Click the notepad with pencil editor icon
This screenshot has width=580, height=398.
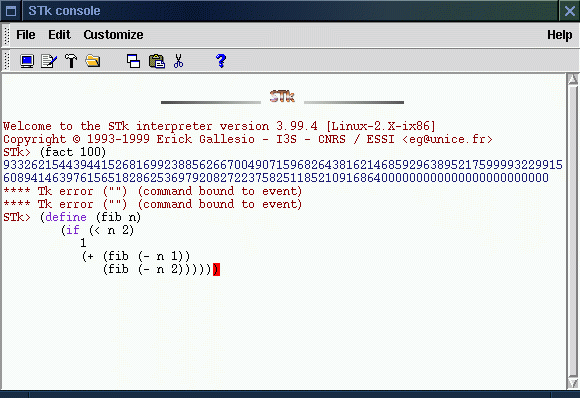click(x=49, y=61)
